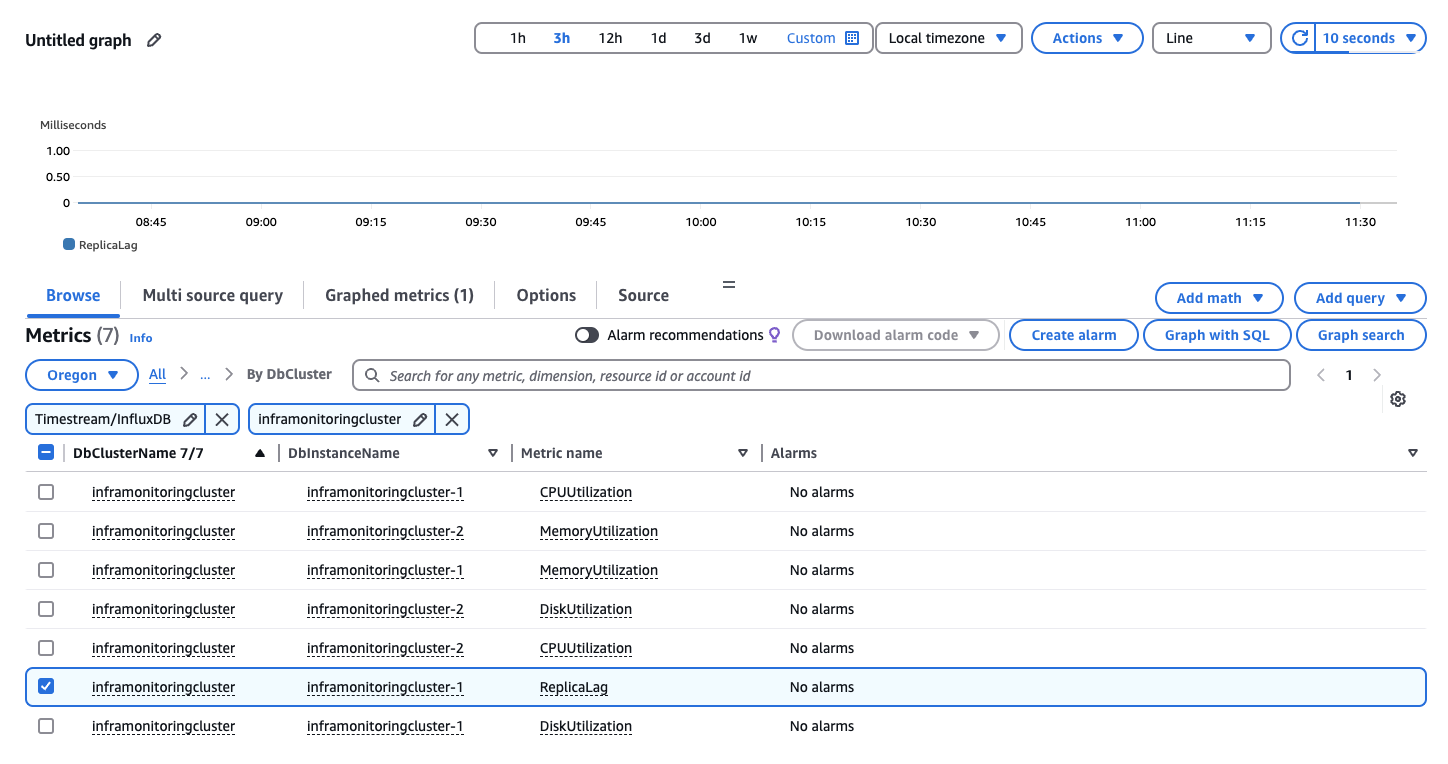
Task: Open the Source tab
Action: (x=643, y=295)
